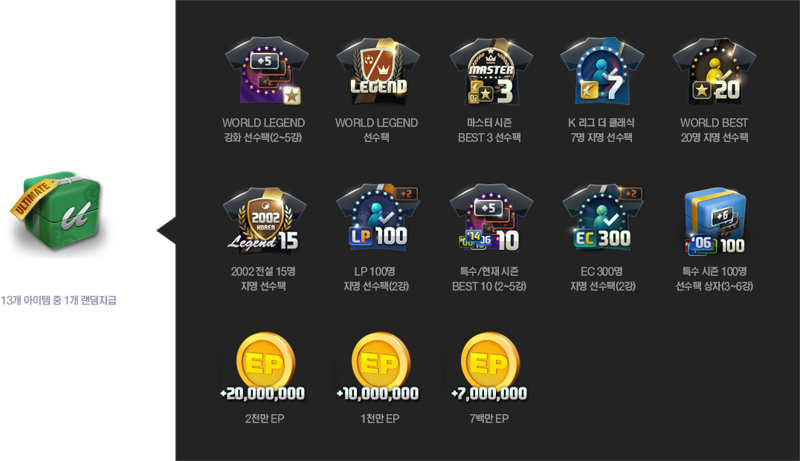
Task: Click the 특수 시즌 100명 선수팩 상자 label
Action: click(x=714, y=278)
